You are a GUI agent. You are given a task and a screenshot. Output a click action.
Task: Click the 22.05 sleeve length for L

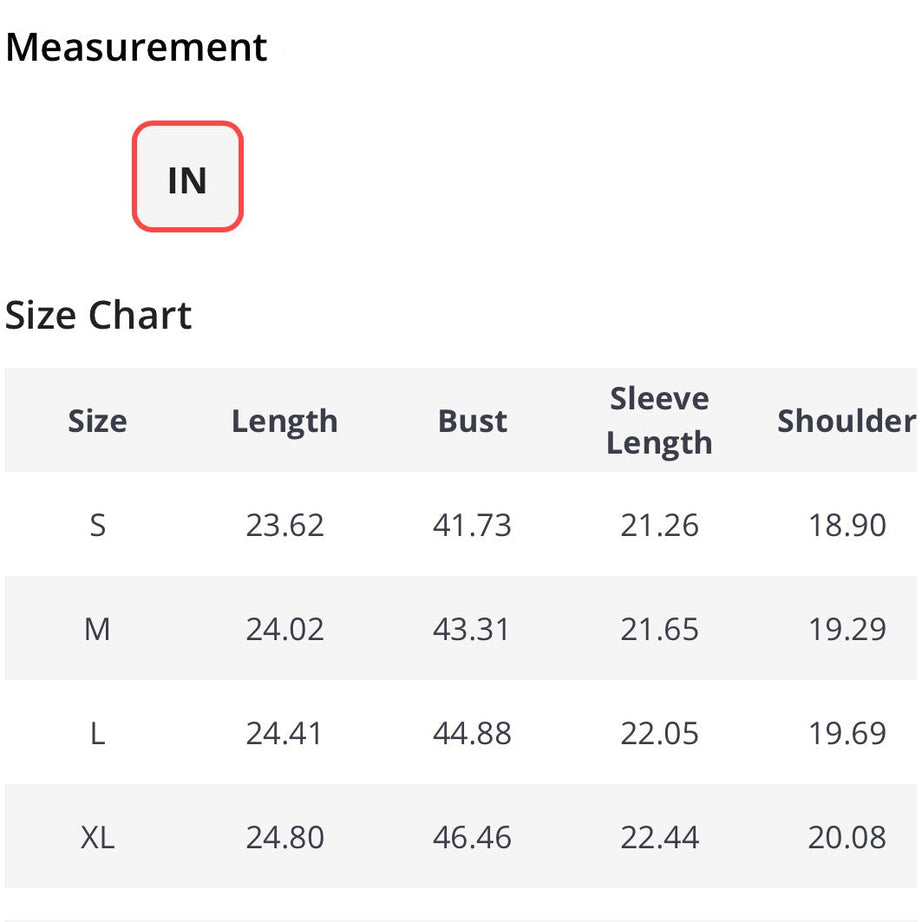[x=659, y=733]
